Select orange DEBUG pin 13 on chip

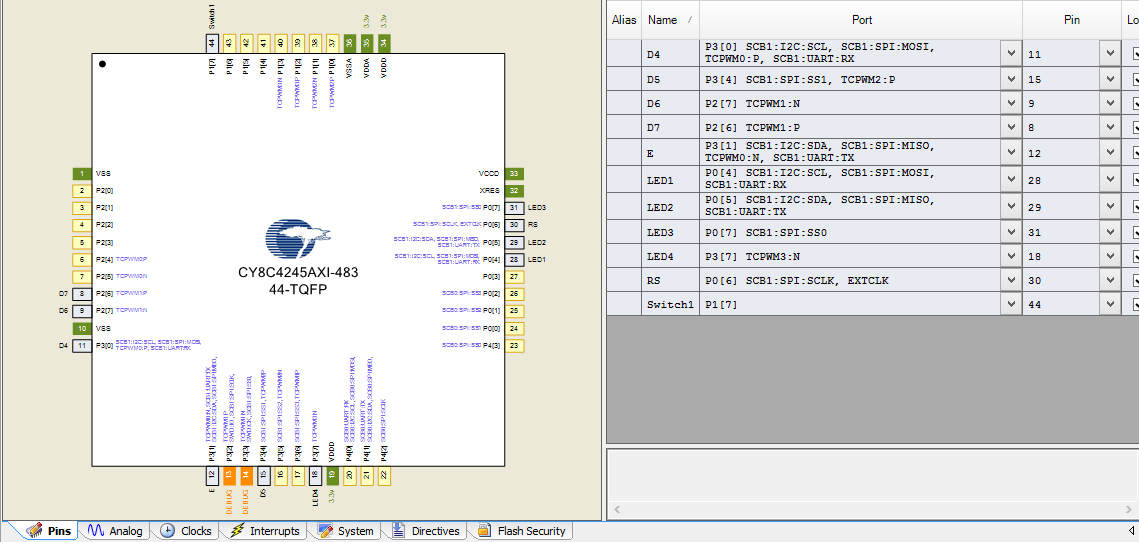pyautogui.click(x=229, y=477)
